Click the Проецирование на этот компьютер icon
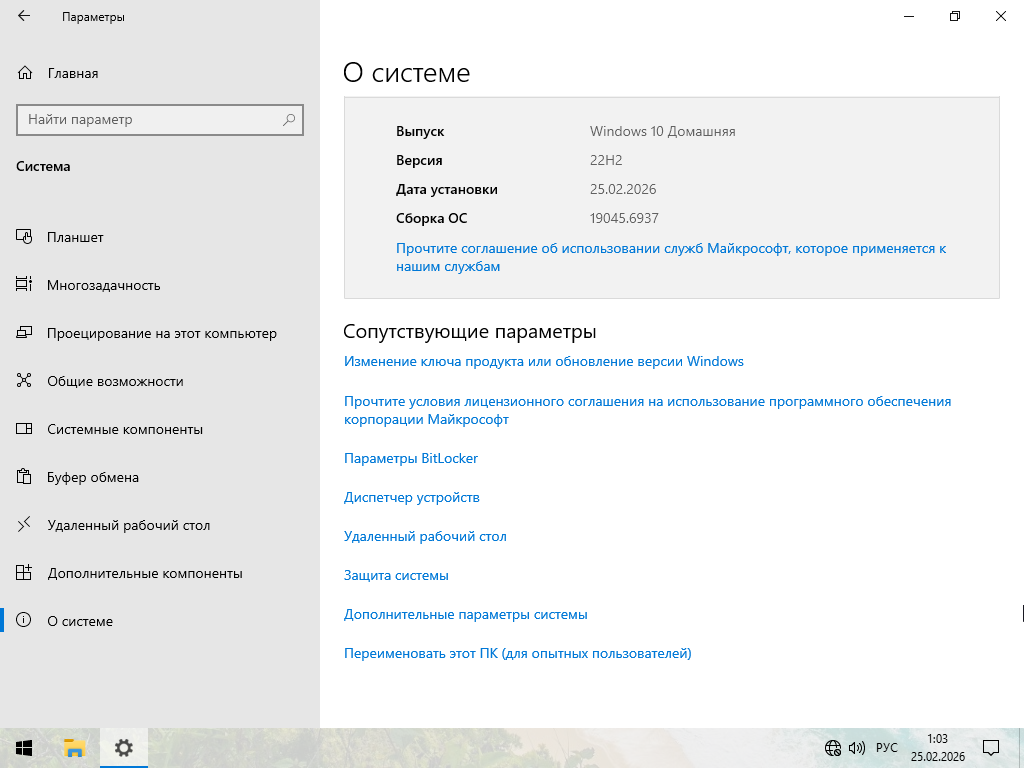This screenshot has width=1024, height=768. (25, 333)
